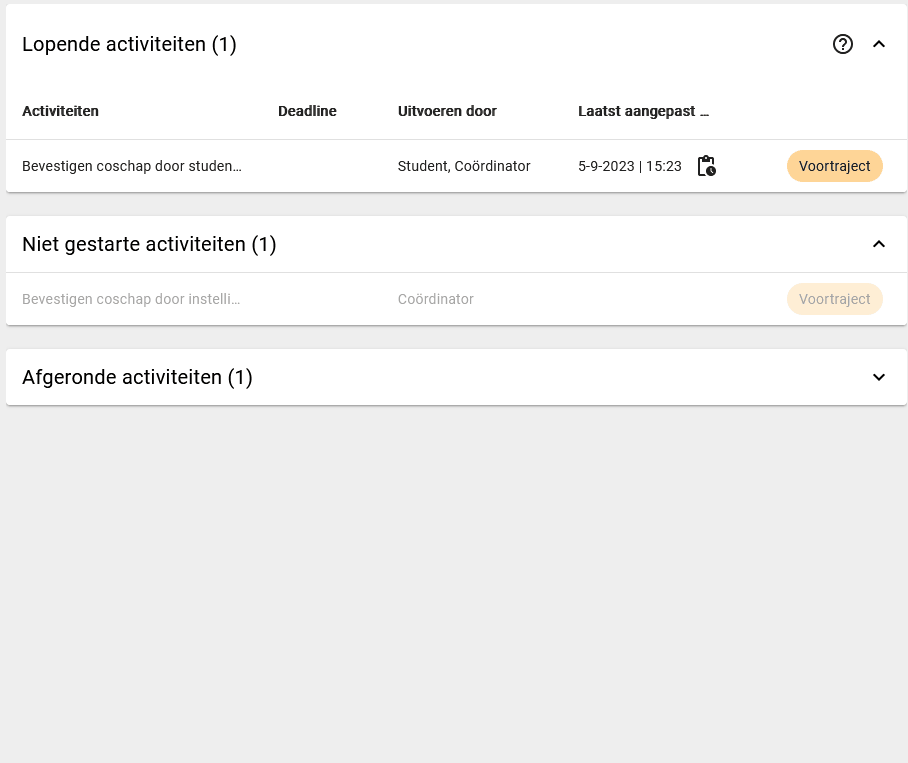Collapse the Niet gestarte activiteiten section
This screenshot has width=908, height=763.
(x=879, y=243)
